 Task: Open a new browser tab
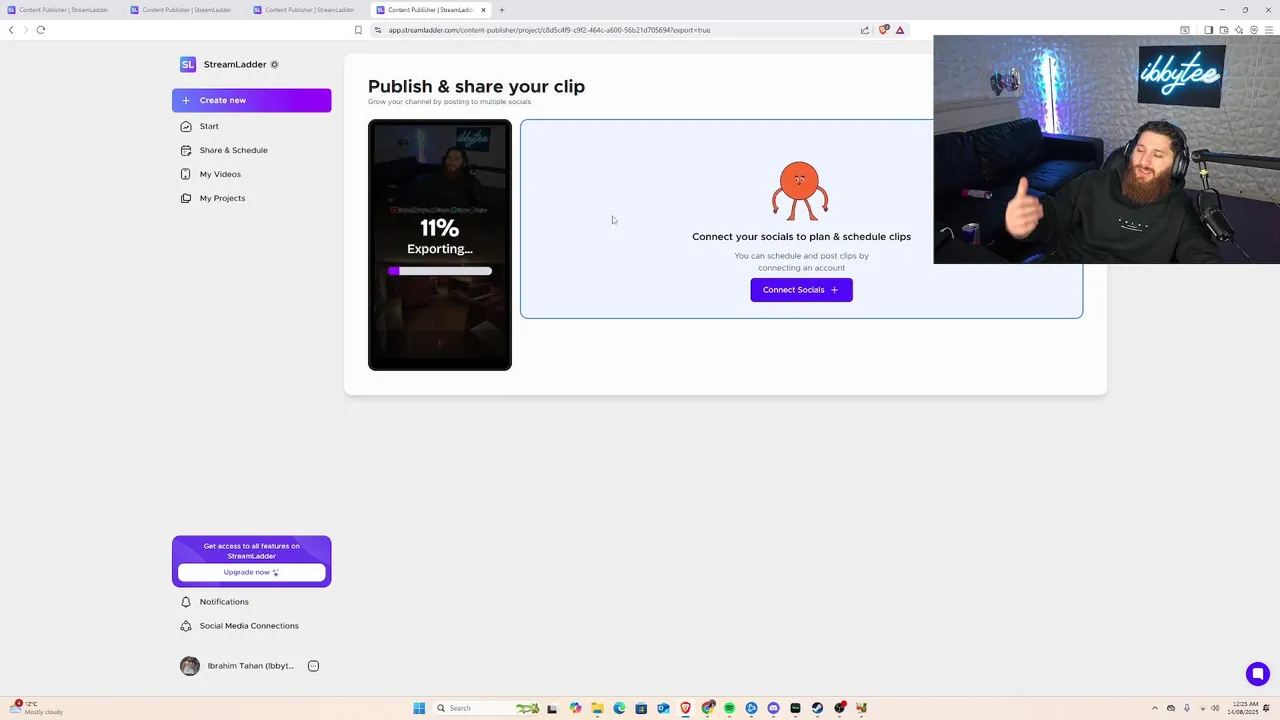(502, 10)
